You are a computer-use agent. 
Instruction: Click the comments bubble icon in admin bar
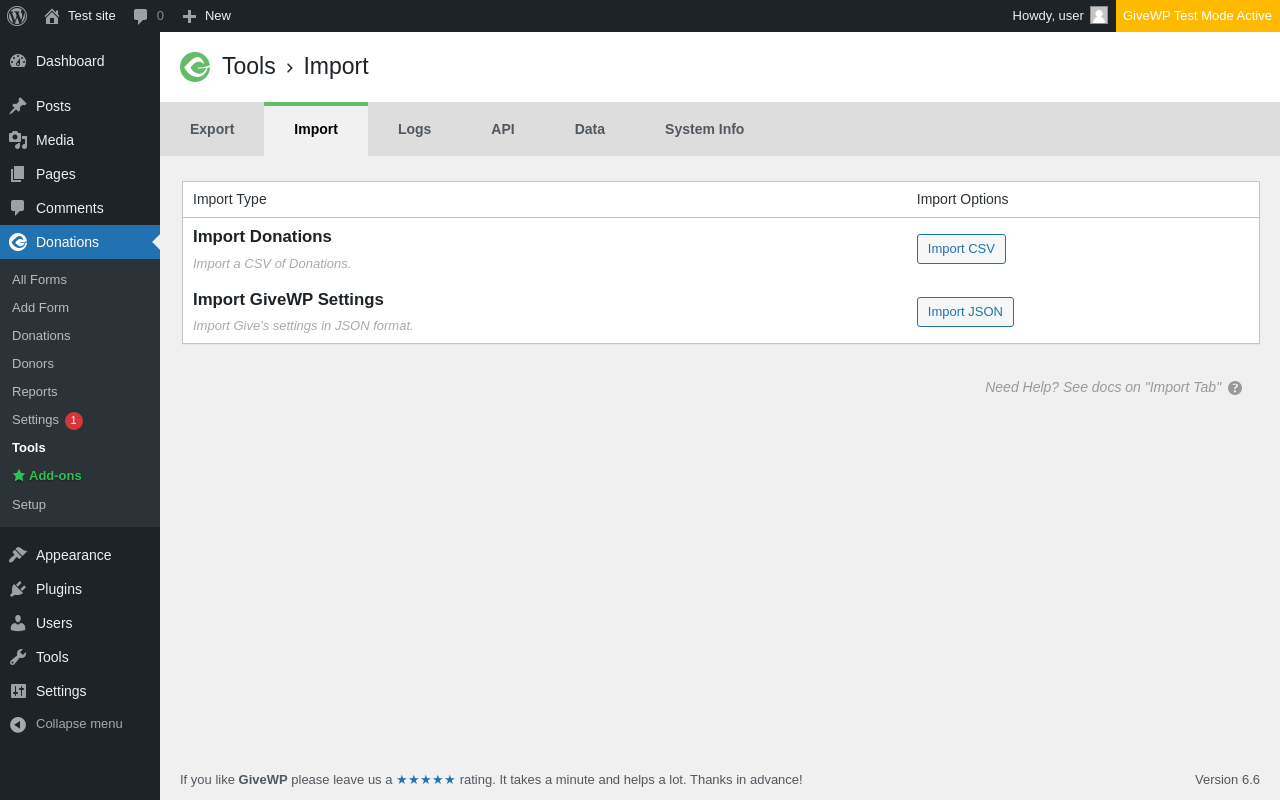[x=141, y=16]
